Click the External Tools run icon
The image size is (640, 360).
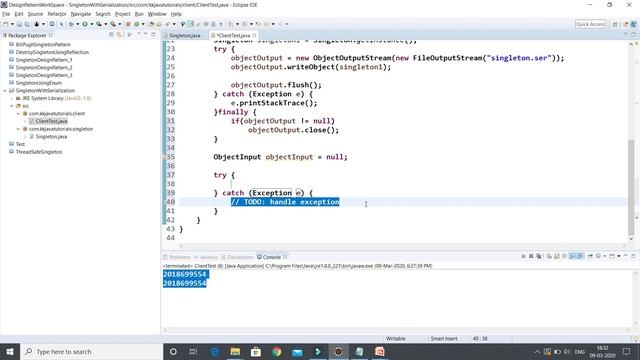[113, 24]
